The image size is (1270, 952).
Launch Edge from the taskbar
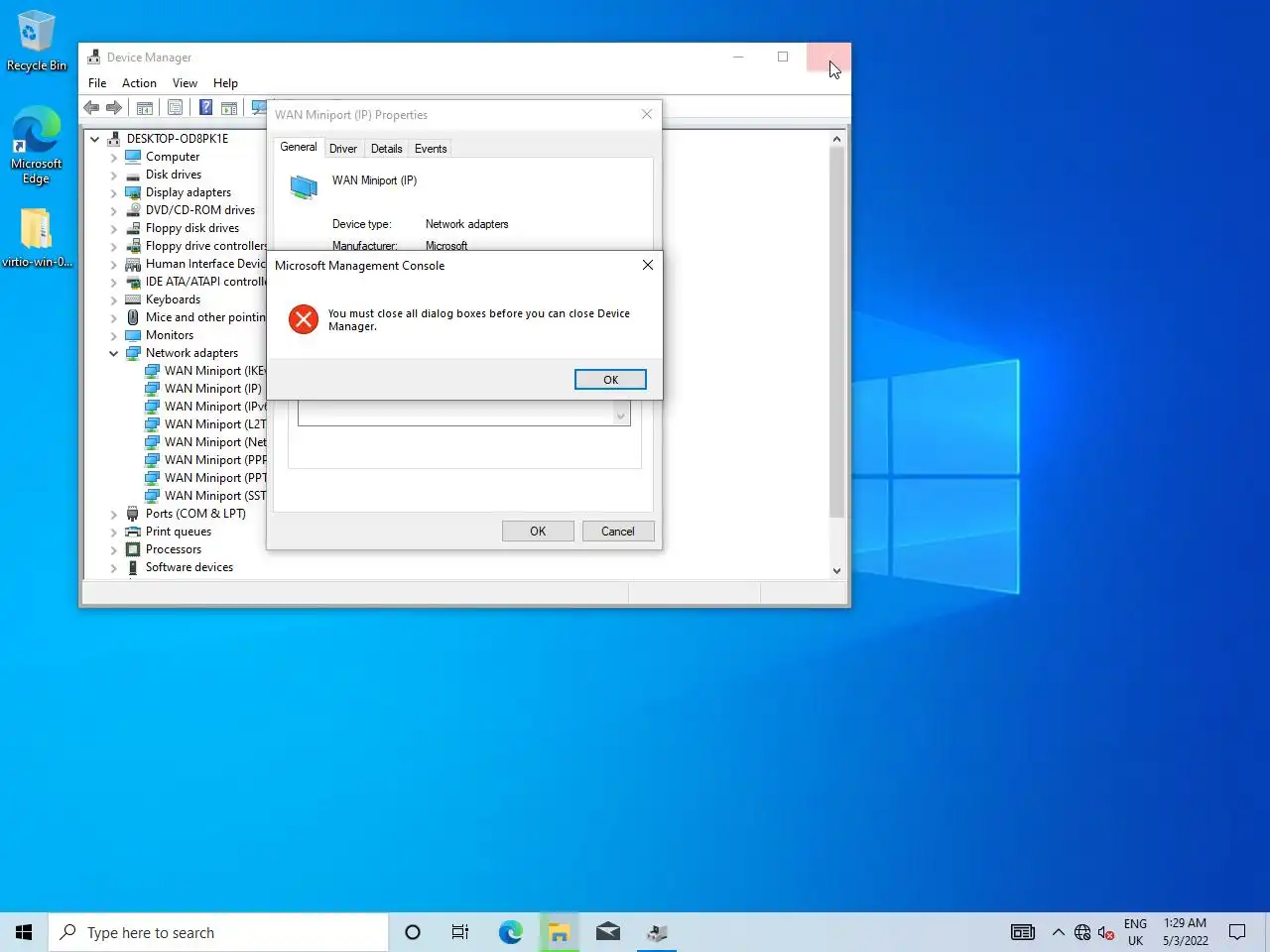tap(510, 932)
